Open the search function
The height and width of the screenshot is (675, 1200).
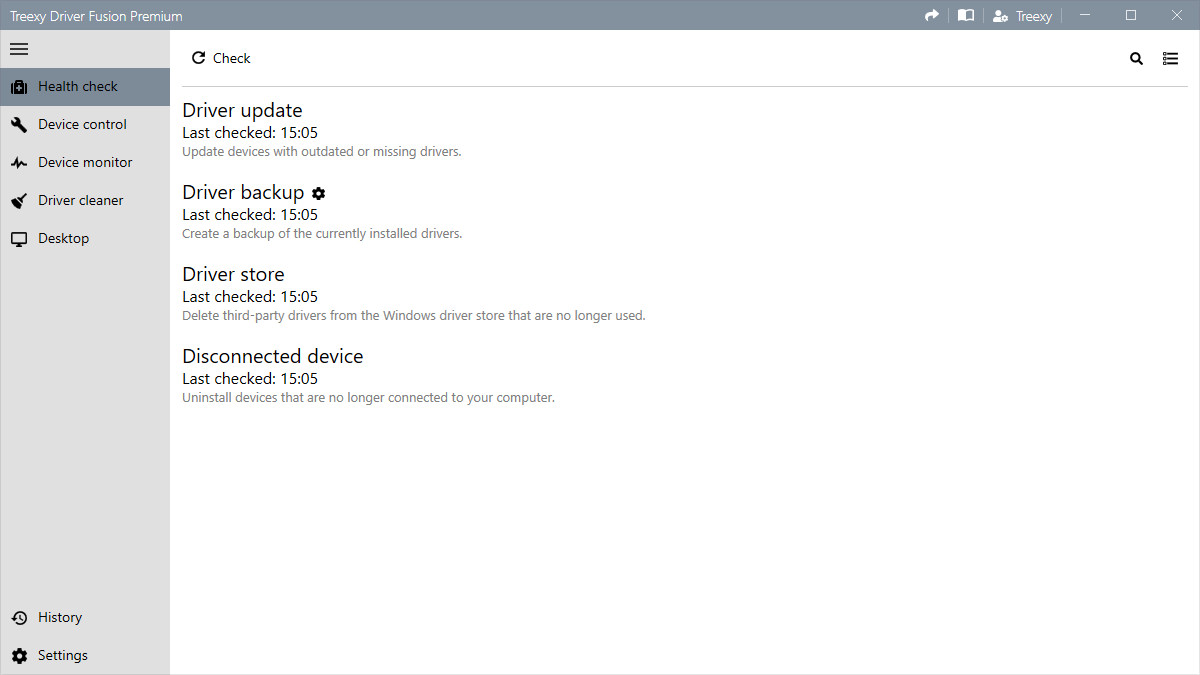tap(1136, 58)
